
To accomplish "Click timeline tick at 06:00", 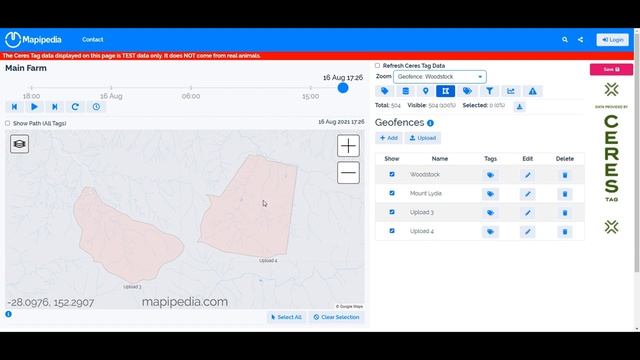I will [x=191, y=88].
